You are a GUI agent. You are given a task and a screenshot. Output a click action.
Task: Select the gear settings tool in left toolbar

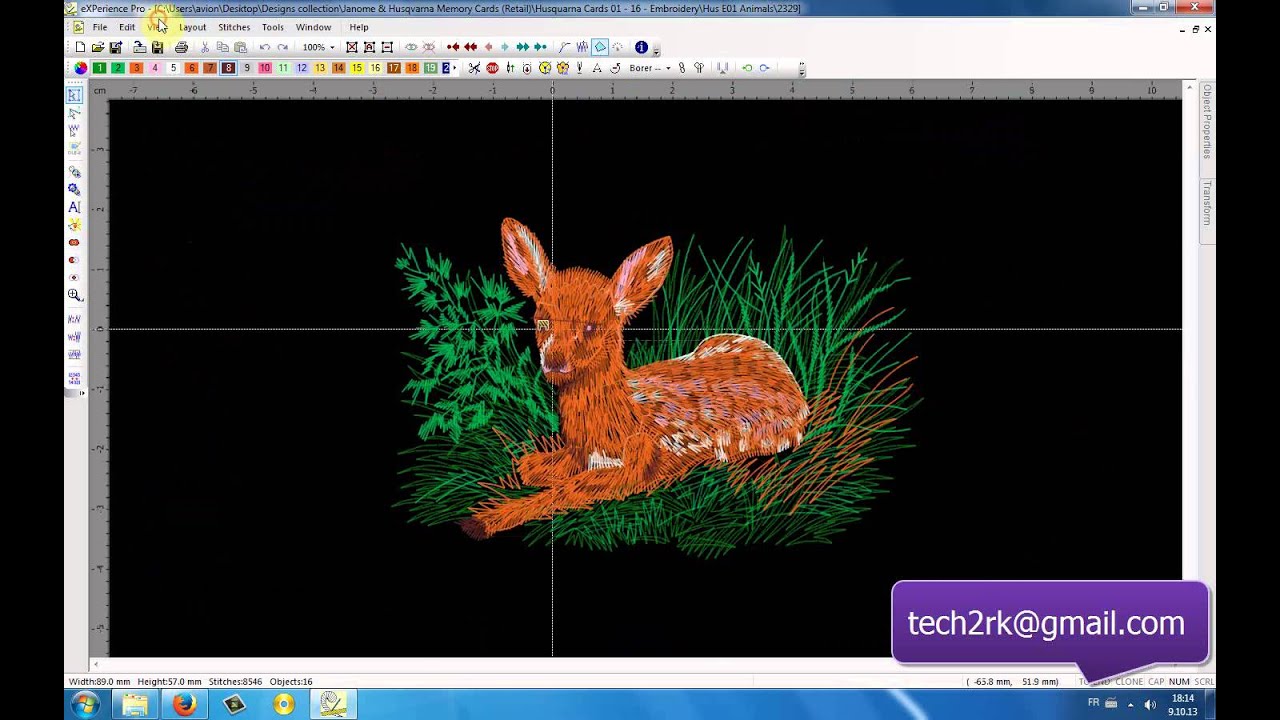coord(74,188)
